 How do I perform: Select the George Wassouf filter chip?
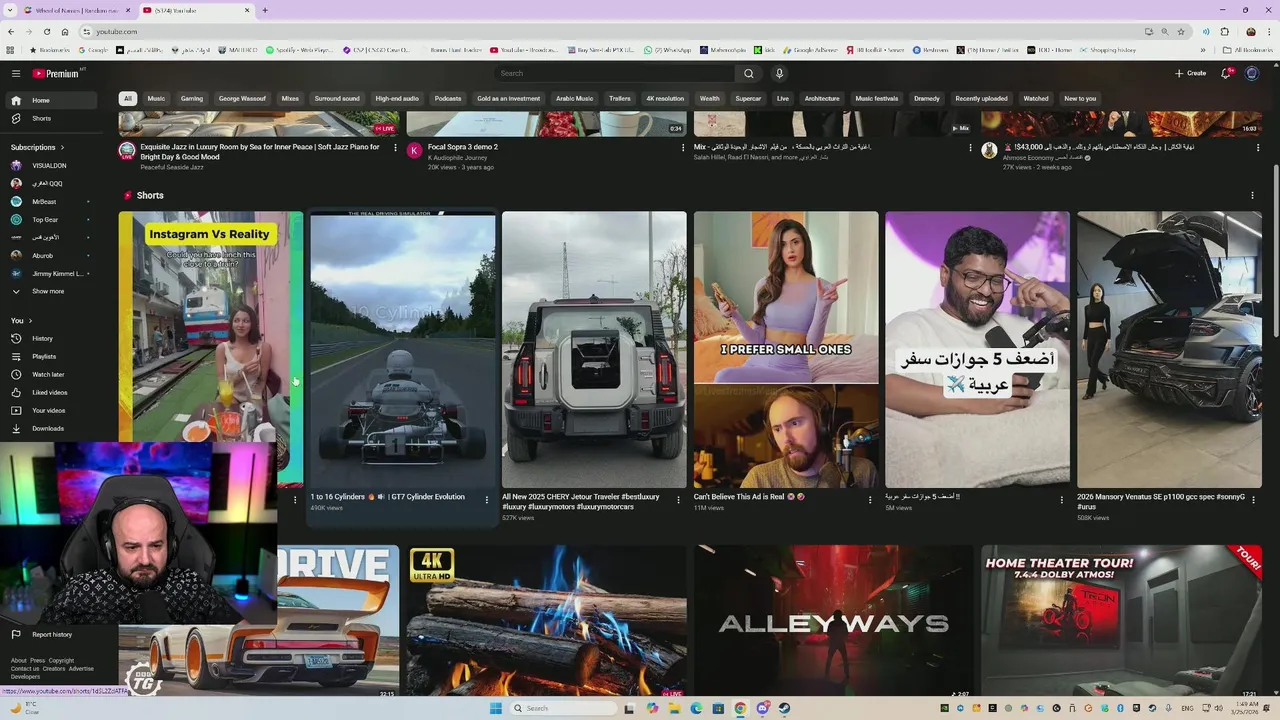pos(242,98)
